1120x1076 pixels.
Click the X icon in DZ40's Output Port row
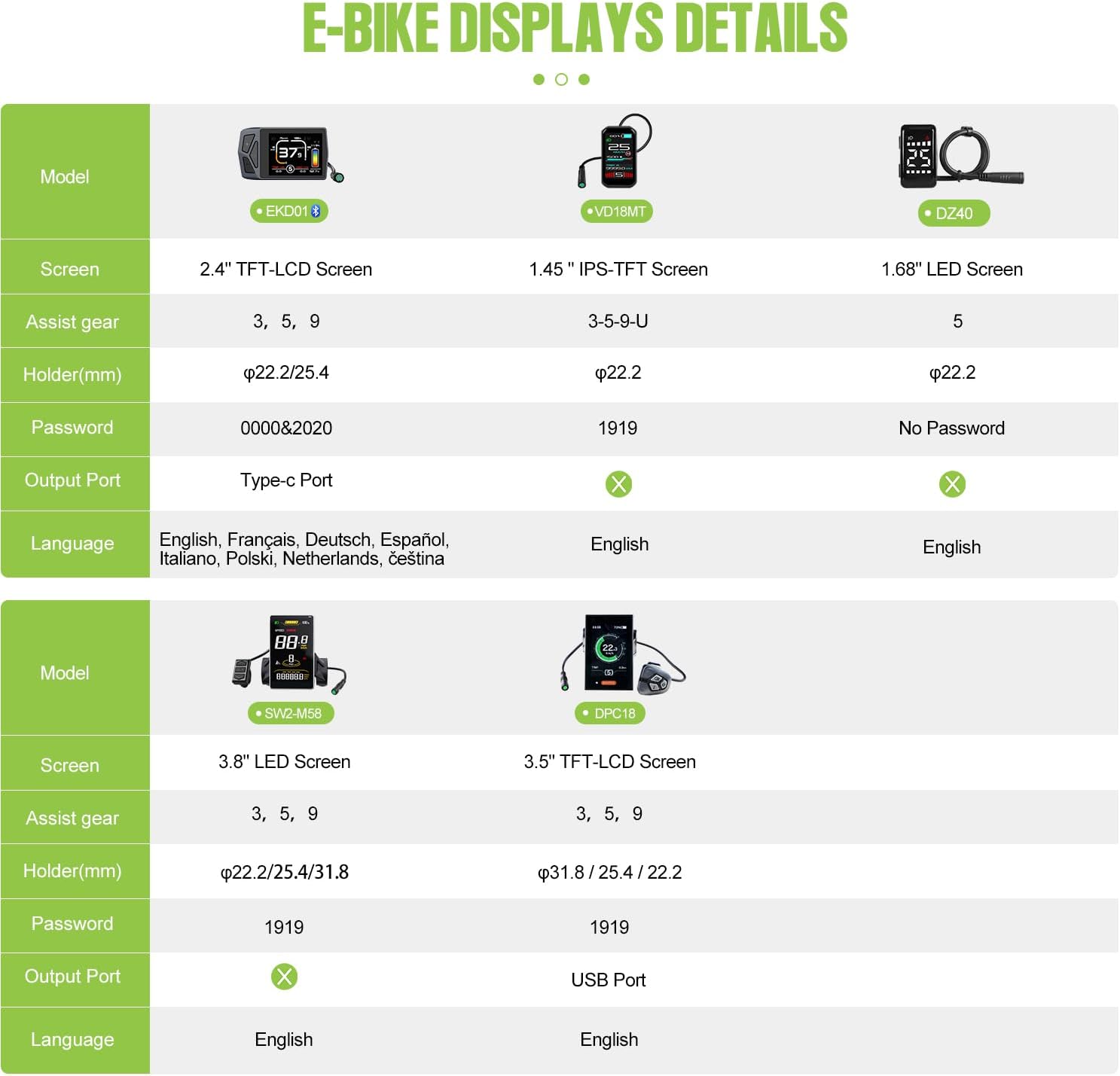coord(952,484)
